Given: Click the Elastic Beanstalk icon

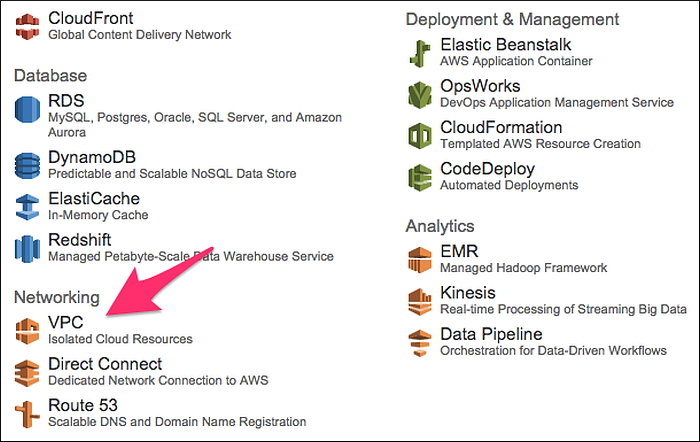Looking at the screenshot, I should (420, 54).
